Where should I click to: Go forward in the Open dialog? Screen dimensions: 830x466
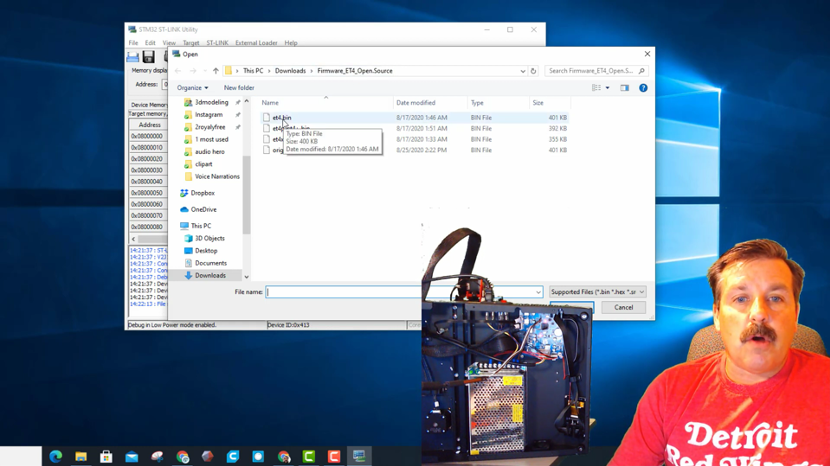pyautogui.click(x=193, y=71)
